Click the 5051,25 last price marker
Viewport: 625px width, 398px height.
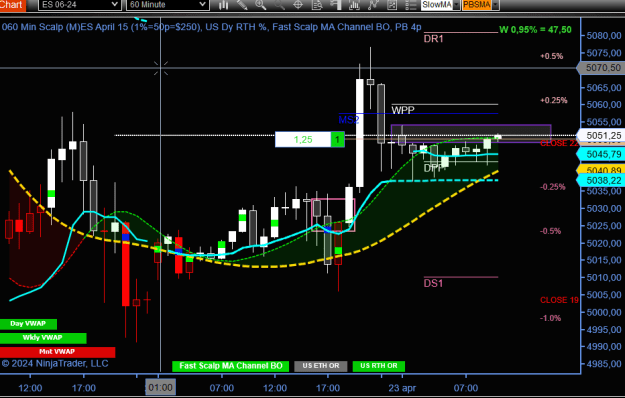coord(602,136)
